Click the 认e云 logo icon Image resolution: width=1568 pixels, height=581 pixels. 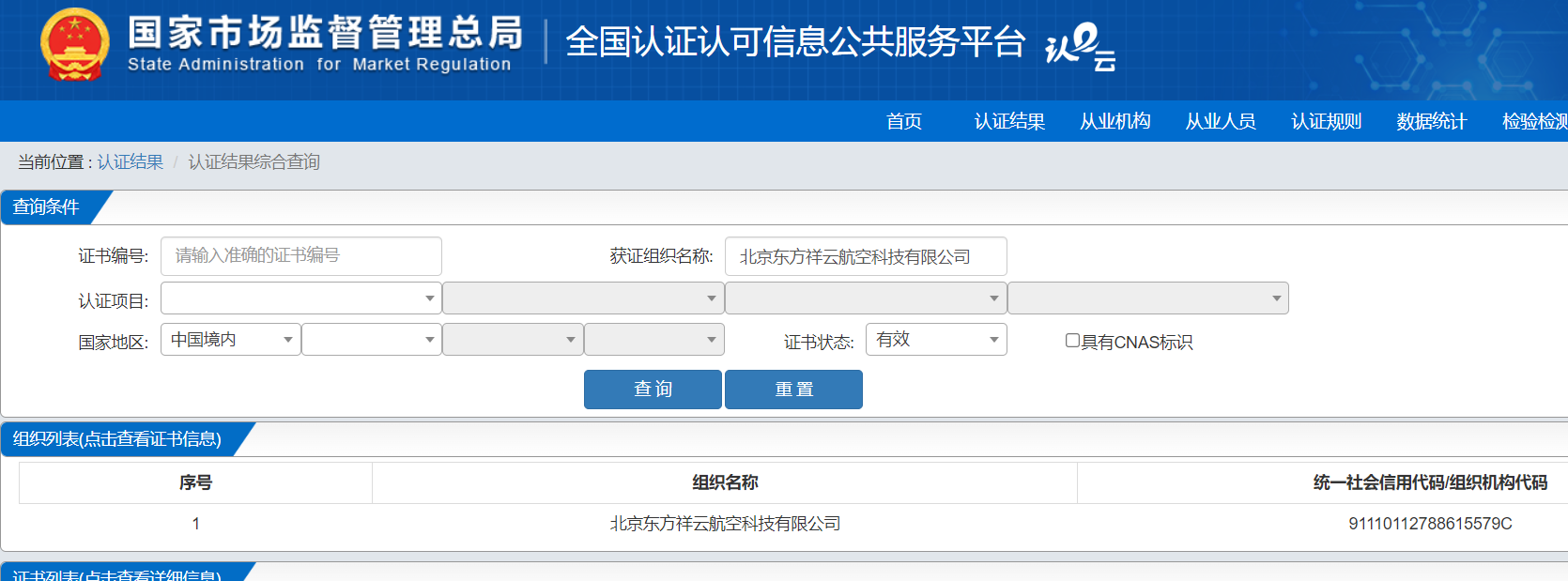click(1080, 47)
